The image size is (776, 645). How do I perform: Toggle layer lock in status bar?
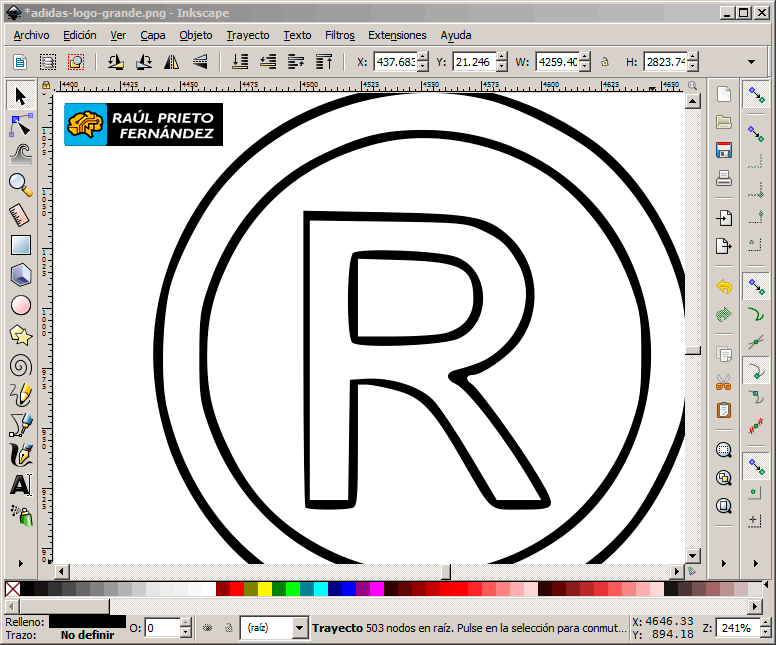pos(227,628)
